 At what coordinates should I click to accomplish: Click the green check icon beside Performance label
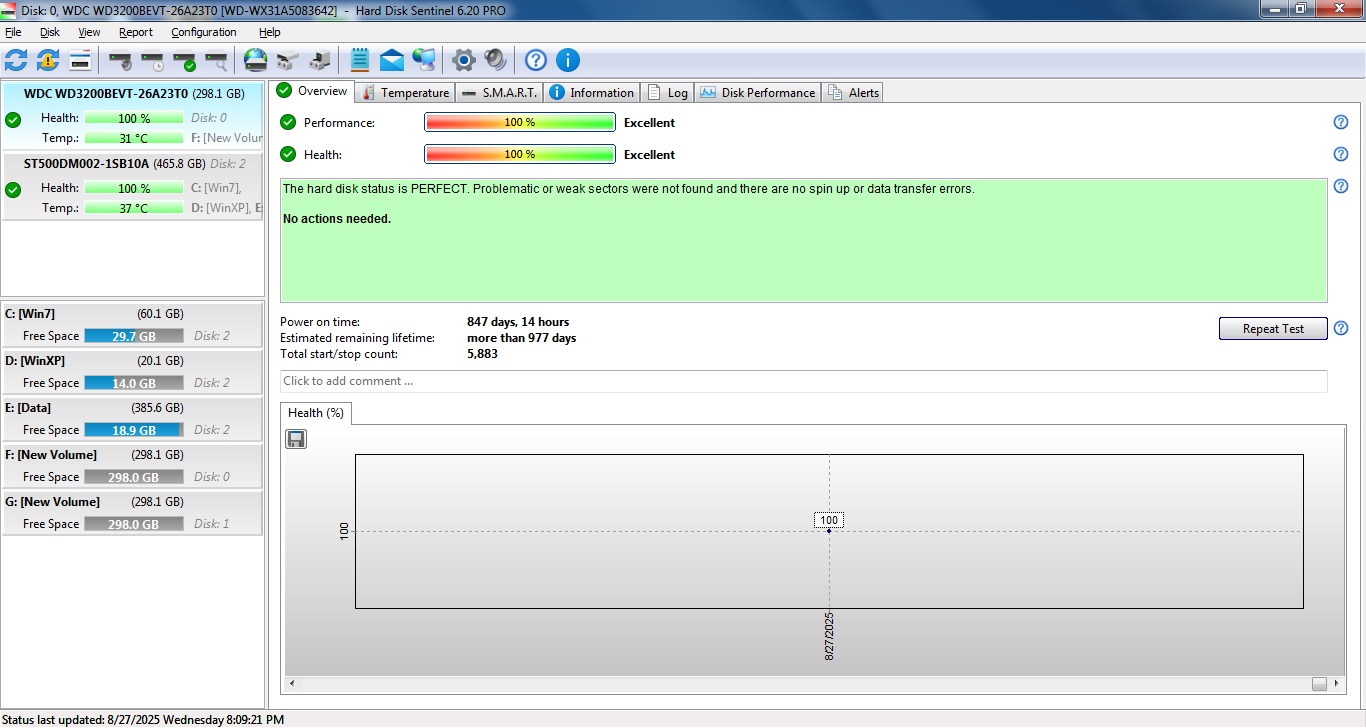coord(288,122)
